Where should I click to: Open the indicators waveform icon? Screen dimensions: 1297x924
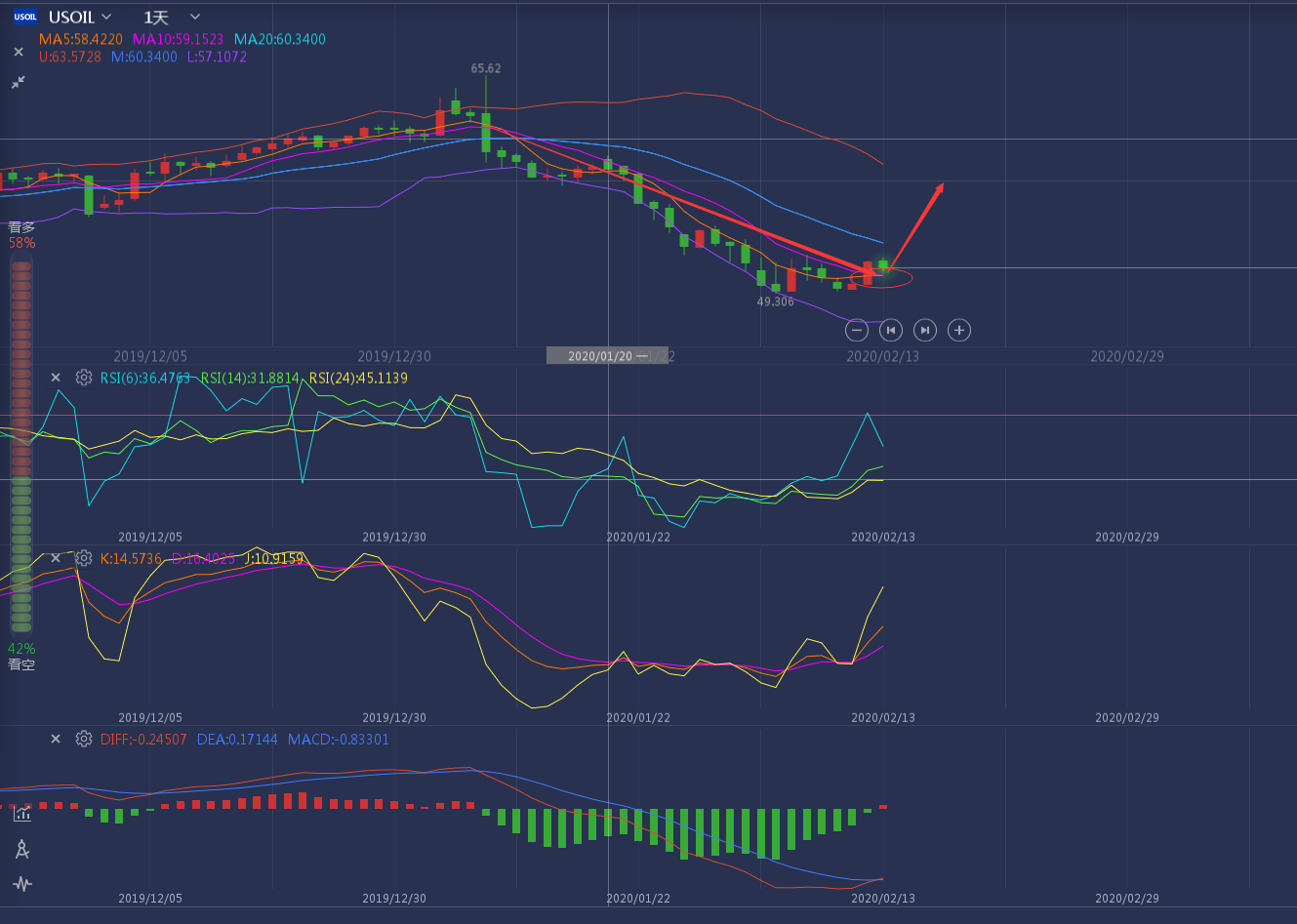pos(22,884)
